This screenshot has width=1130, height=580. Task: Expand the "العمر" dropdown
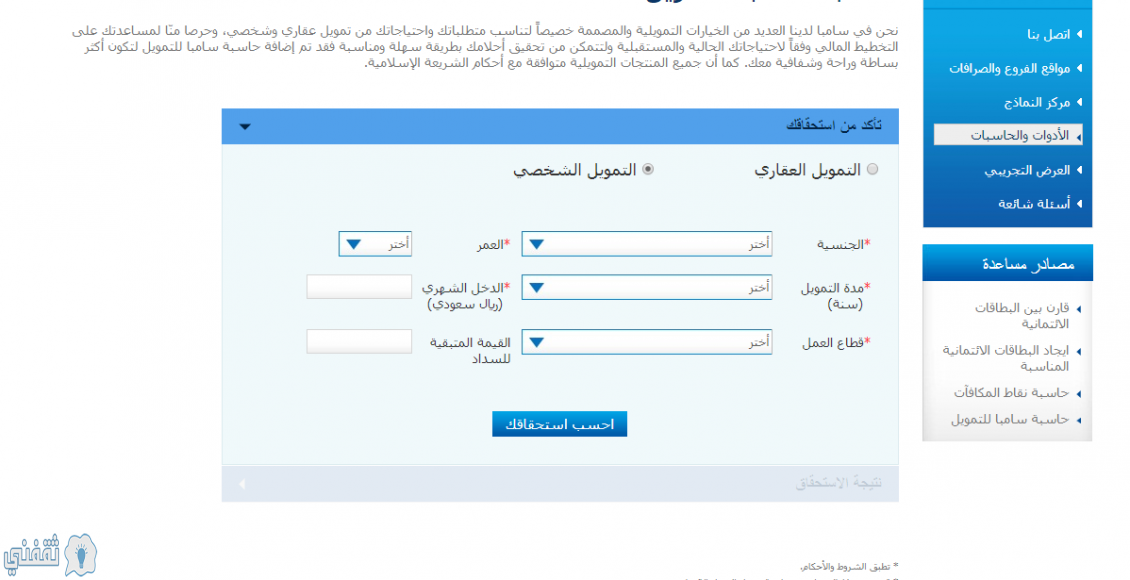point(375,244)
